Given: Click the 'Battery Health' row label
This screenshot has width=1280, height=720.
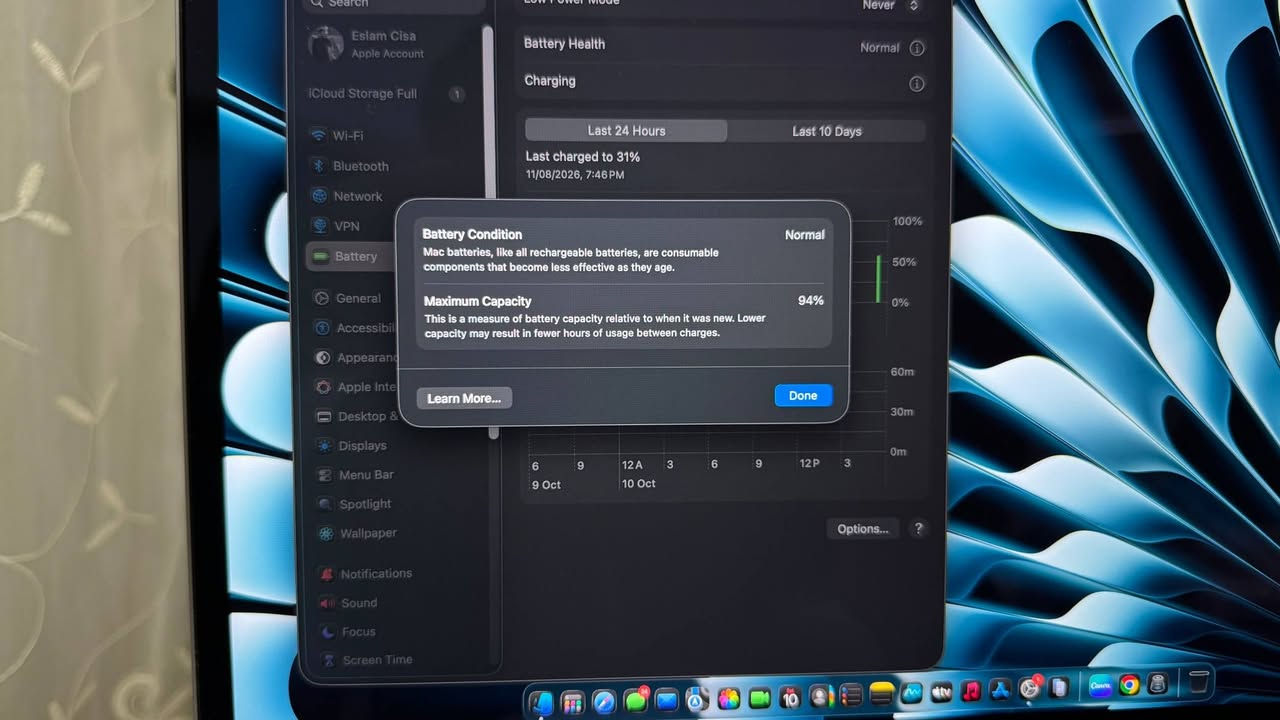Looking at the screenshot, I should 564,44.
